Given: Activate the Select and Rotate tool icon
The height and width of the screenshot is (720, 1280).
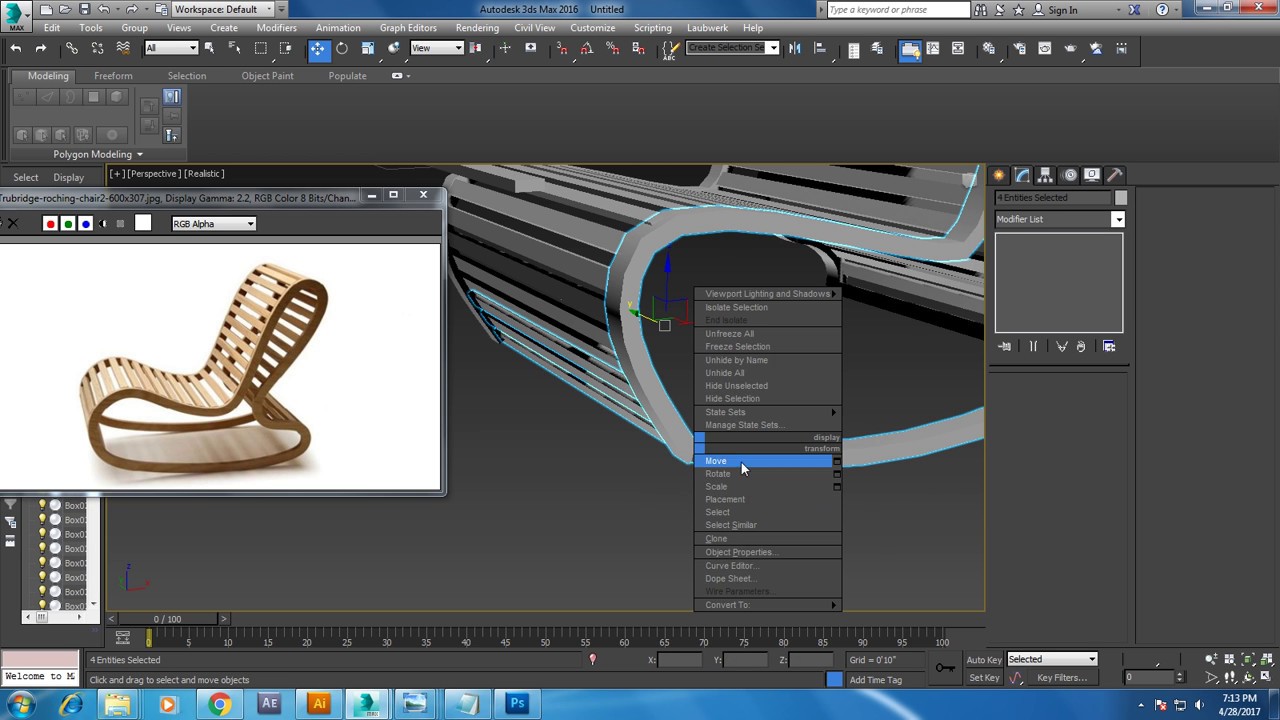Looking at the screenshot, I should tap(342, 49).
